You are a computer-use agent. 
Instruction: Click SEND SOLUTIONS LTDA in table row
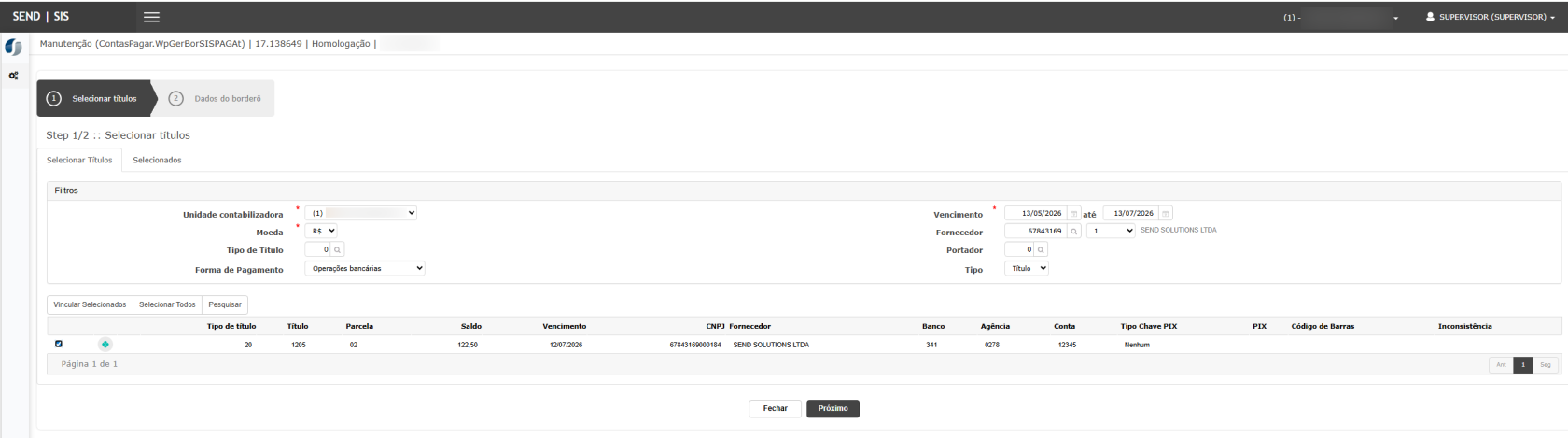tap(771, 345)
